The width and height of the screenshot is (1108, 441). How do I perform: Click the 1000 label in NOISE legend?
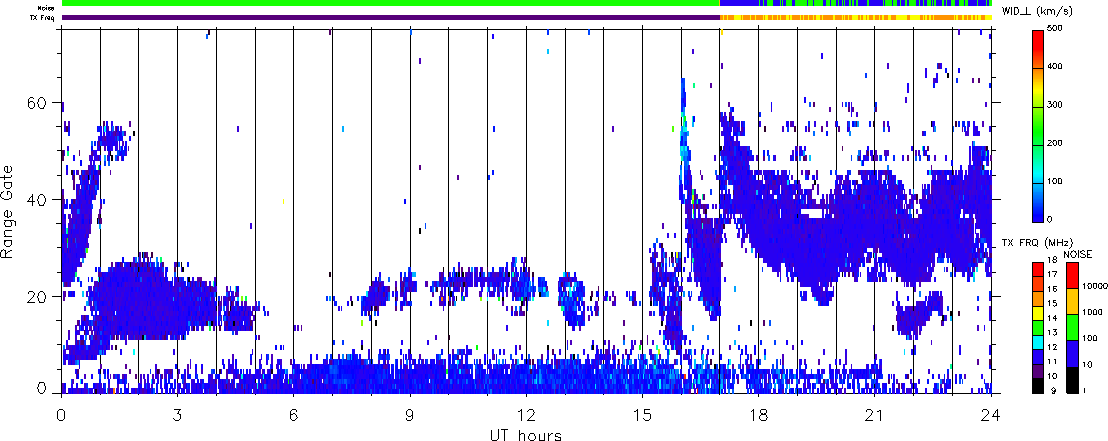1092,312
